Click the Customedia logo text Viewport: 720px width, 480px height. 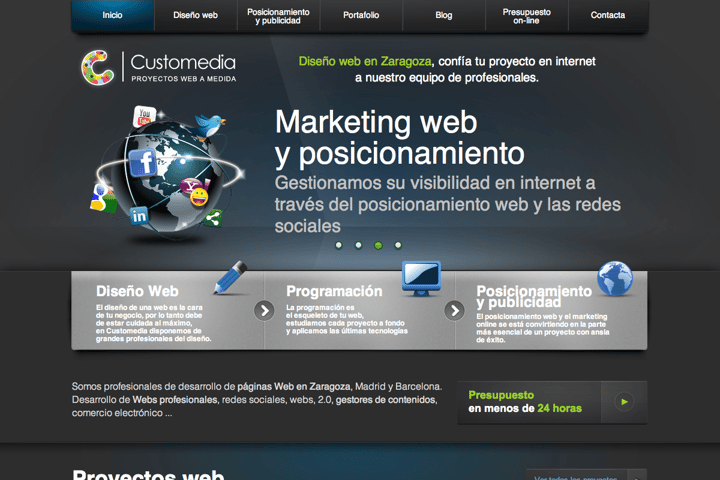tap(183, 68)
